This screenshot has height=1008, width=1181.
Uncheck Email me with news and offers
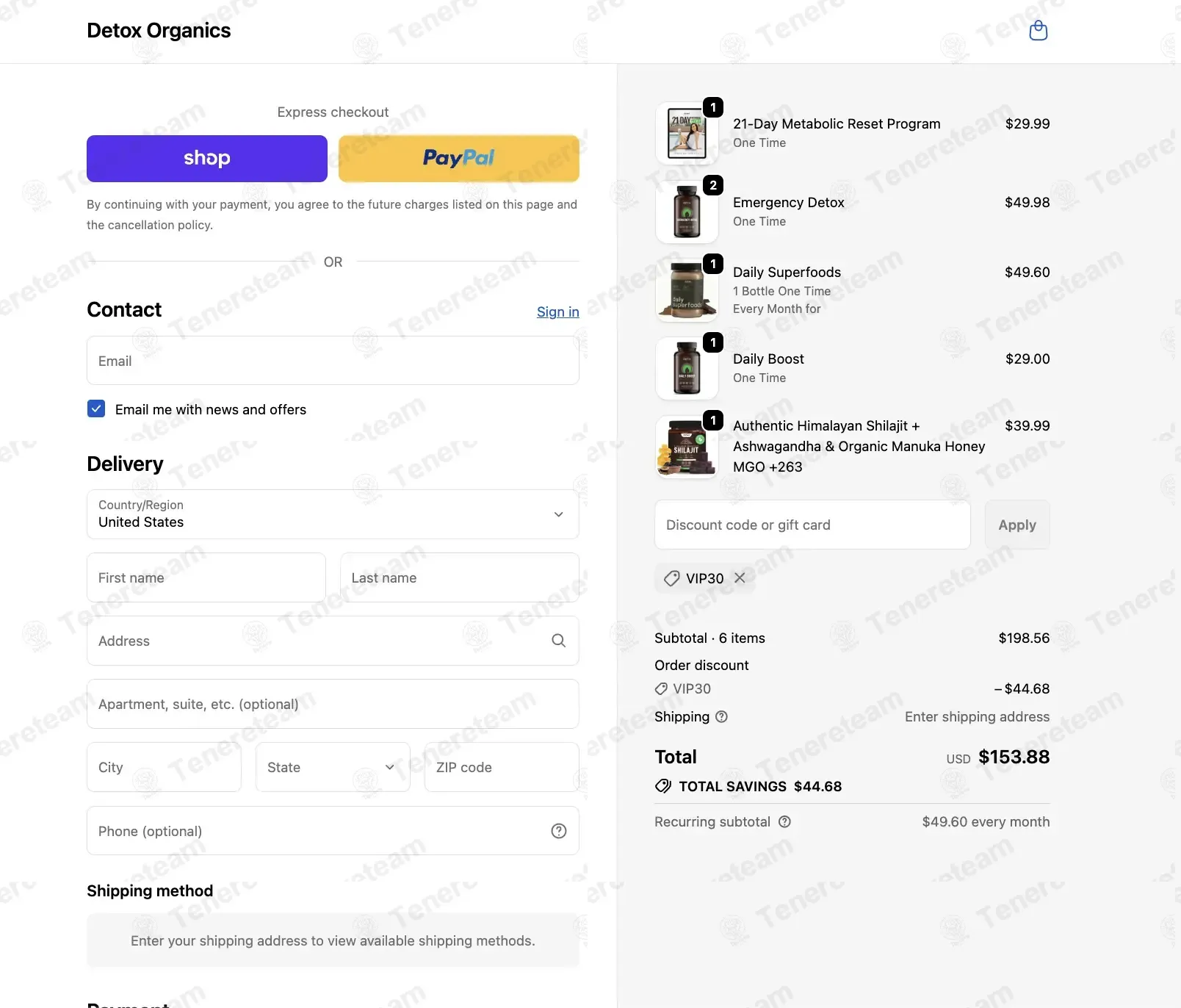pyautogui.click(x=96, y=408)
